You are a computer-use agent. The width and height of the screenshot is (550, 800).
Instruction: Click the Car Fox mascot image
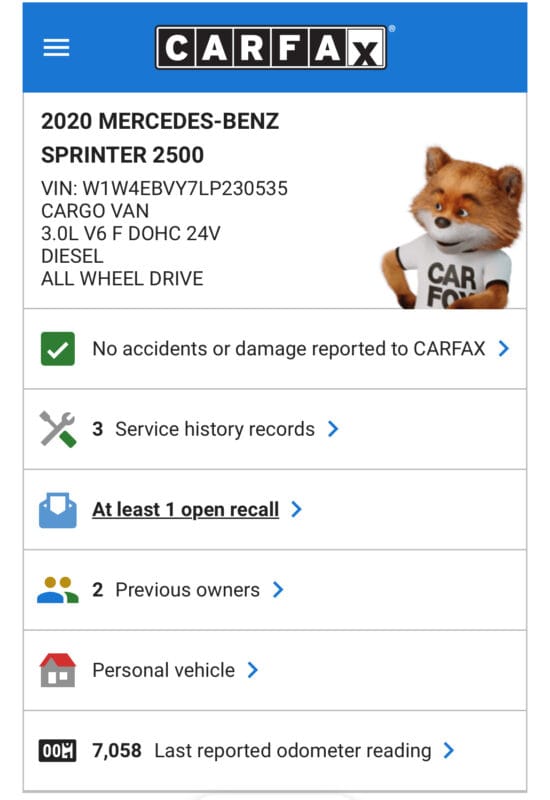[x=453, y=228]
